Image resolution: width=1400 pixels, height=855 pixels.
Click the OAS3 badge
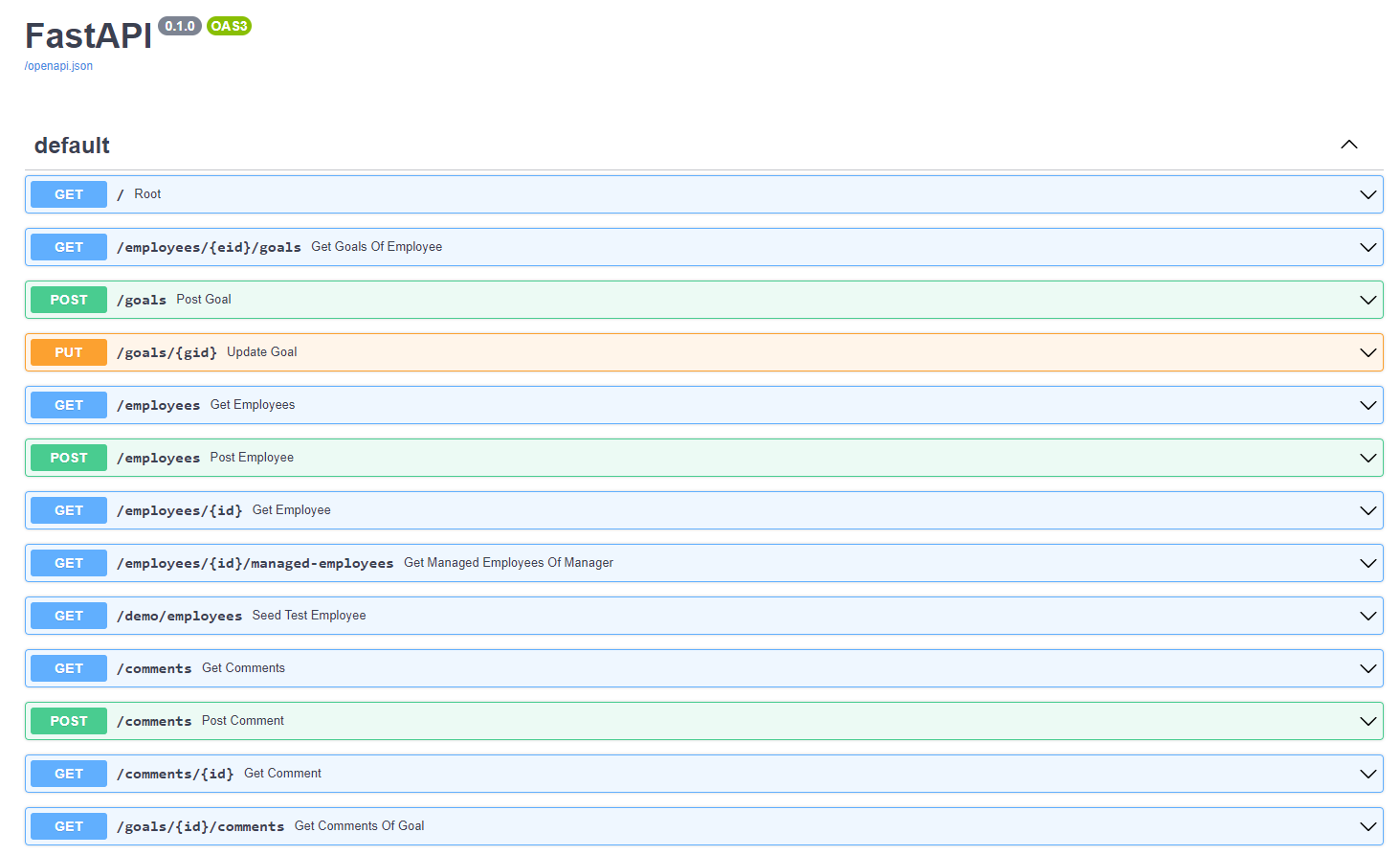coord(229,26)
